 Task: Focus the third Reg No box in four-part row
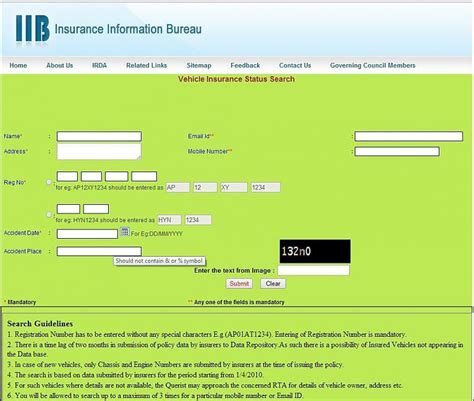tap(117, 176)
